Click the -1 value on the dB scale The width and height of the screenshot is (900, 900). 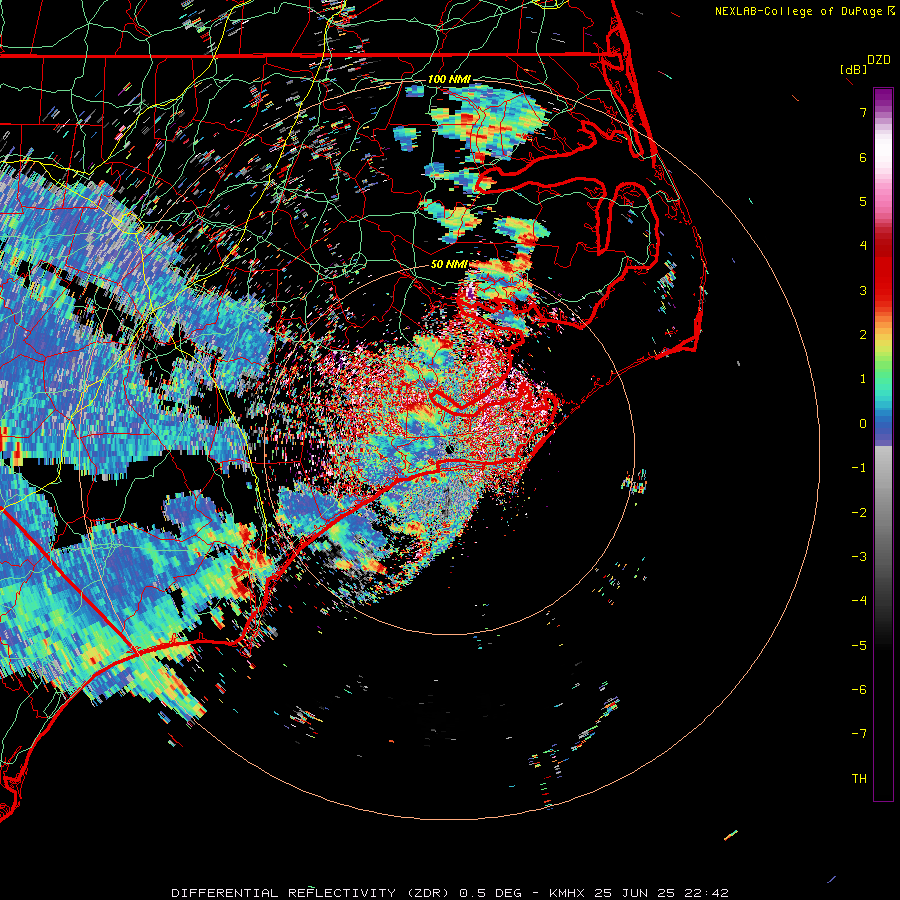pyautogui.click(x=859, y=468)
